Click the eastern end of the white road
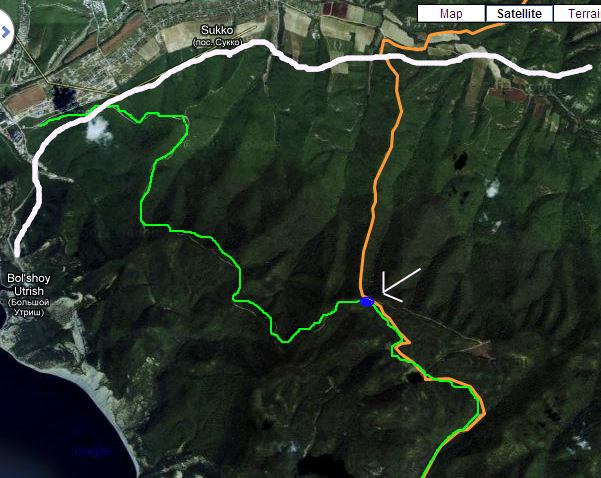The image size is (601, 478). tap(588, 68)
